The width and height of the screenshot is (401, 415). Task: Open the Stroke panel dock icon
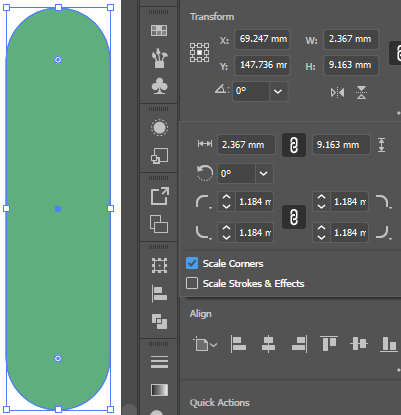[159, 362]
